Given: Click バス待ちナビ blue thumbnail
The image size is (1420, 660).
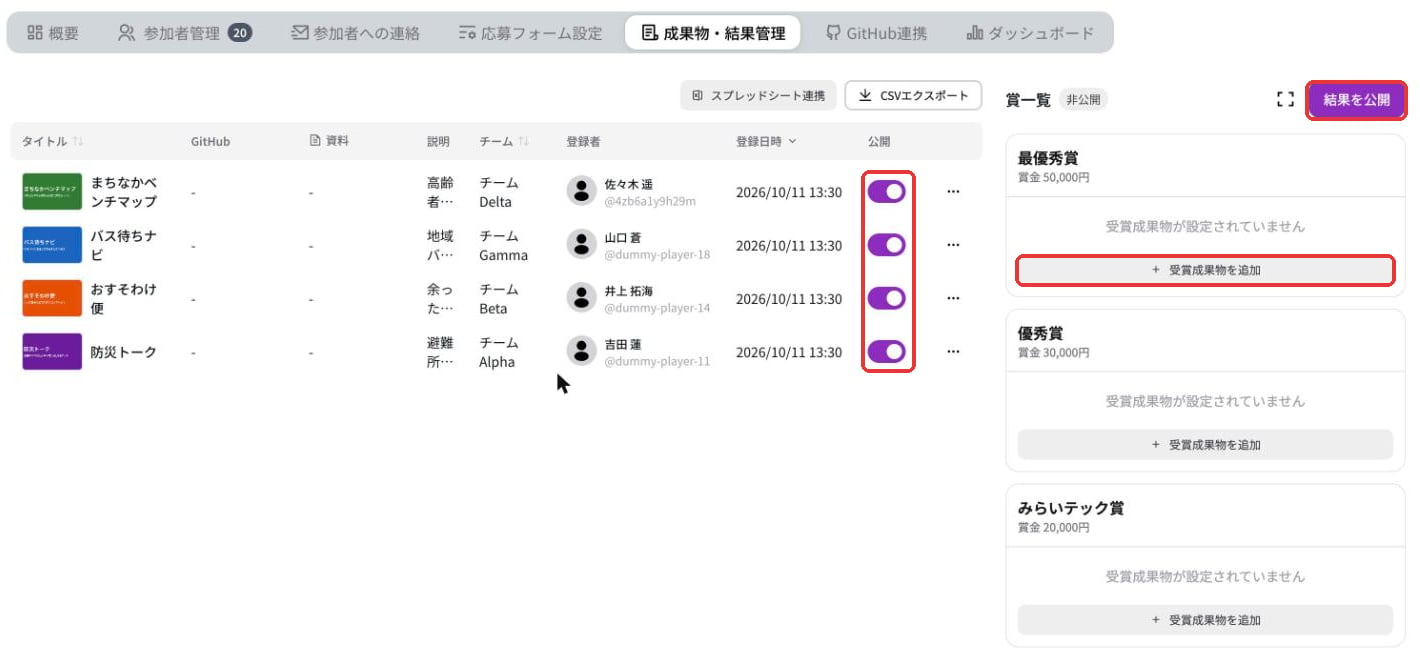Looking at the screenshot, I should click(52, 245).
